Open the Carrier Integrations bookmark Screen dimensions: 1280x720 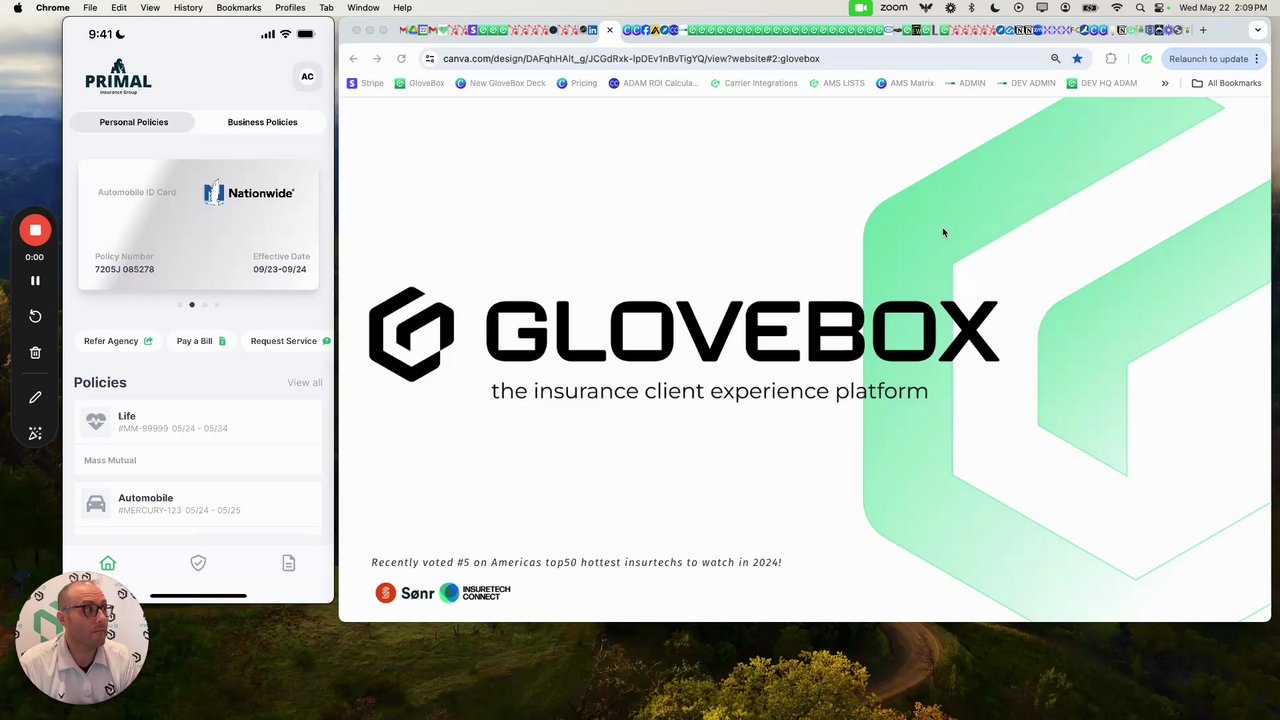(x=754, y=83)
